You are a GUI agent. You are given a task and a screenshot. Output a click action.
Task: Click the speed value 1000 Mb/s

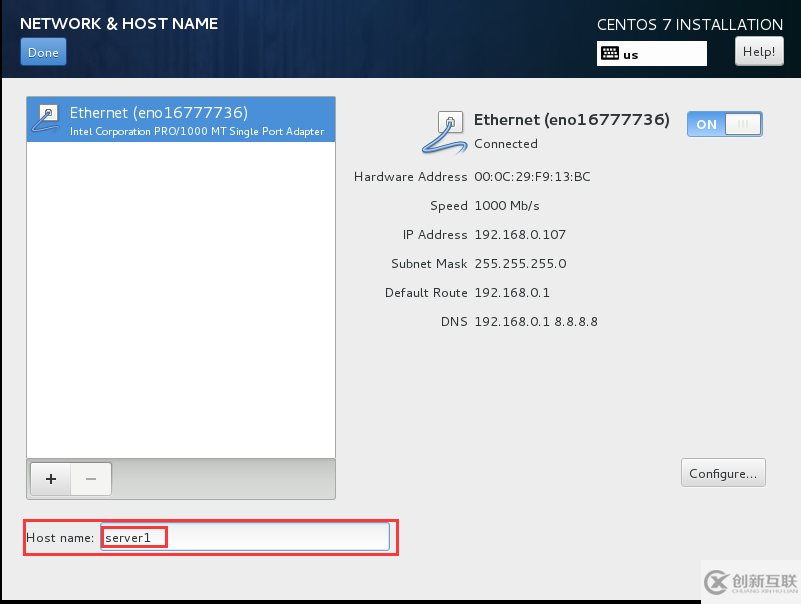[507, 206]
